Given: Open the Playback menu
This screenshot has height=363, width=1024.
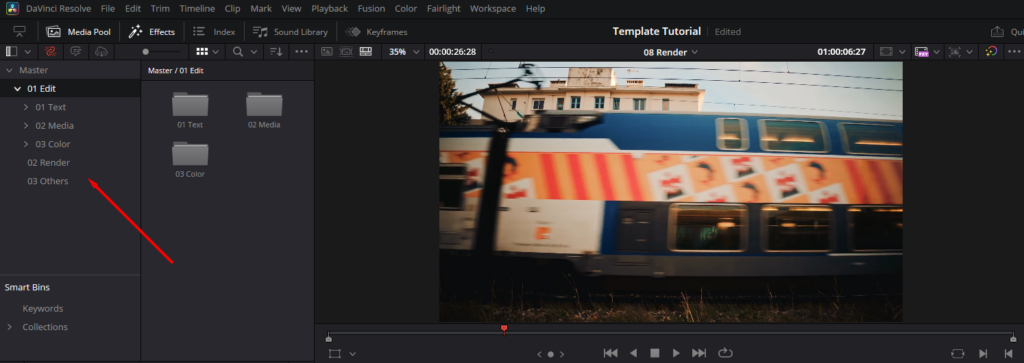Looking at the screenshot, I should [x=330, y=8].
